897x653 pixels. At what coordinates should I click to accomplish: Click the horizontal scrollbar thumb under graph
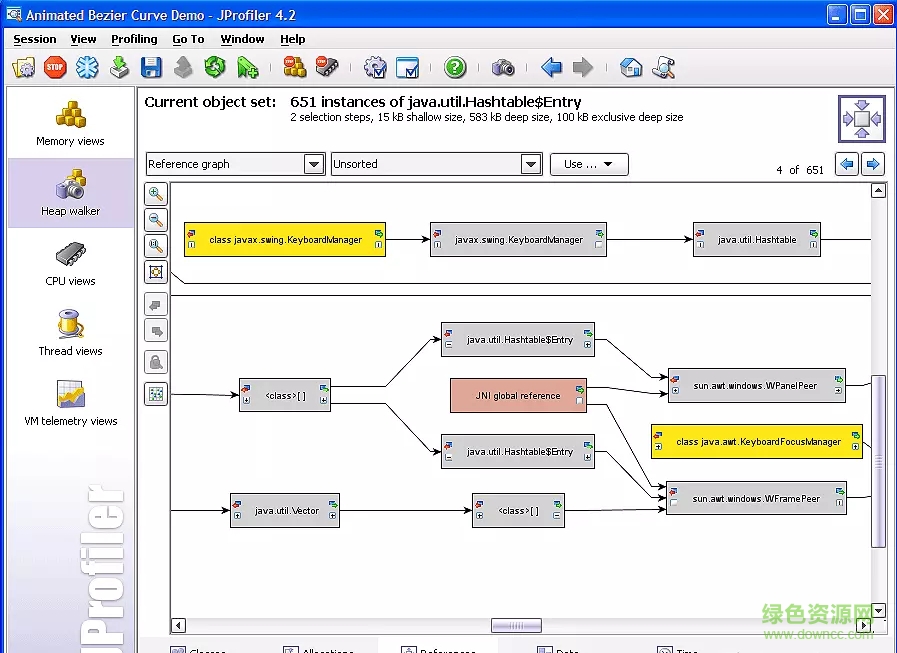click(516, 626)
